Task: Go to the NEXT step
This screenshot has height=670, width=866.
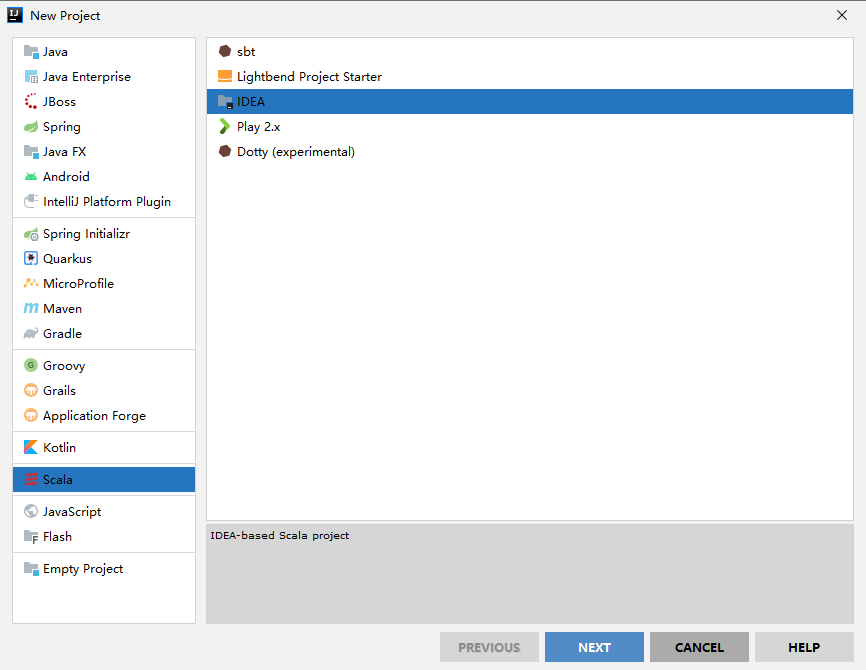Action: click(x=594, y=647)
